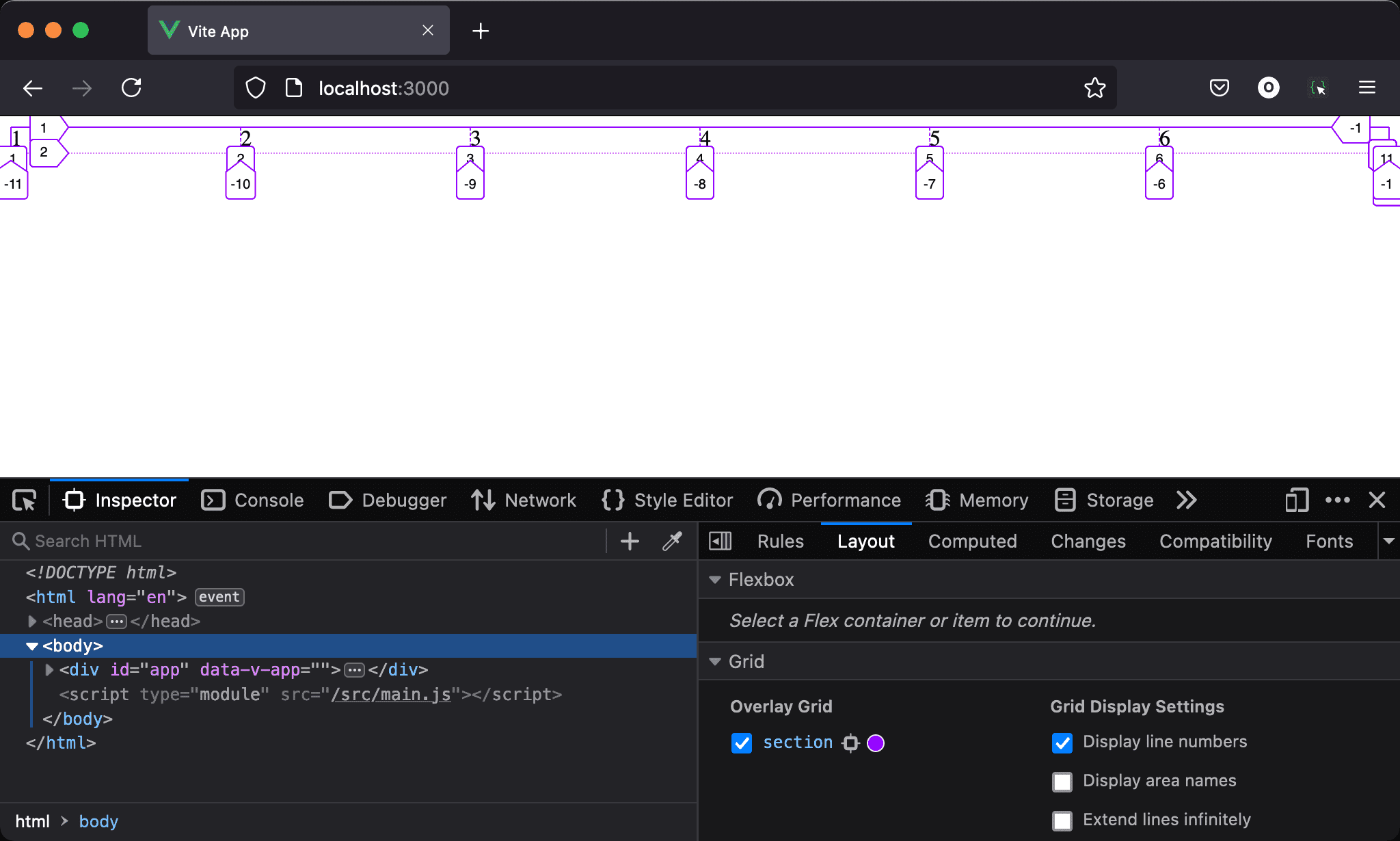Reload the page with the refresh icon
Image resolution: width=1400 pixels, height=841 pixels.
coord(131,88)
